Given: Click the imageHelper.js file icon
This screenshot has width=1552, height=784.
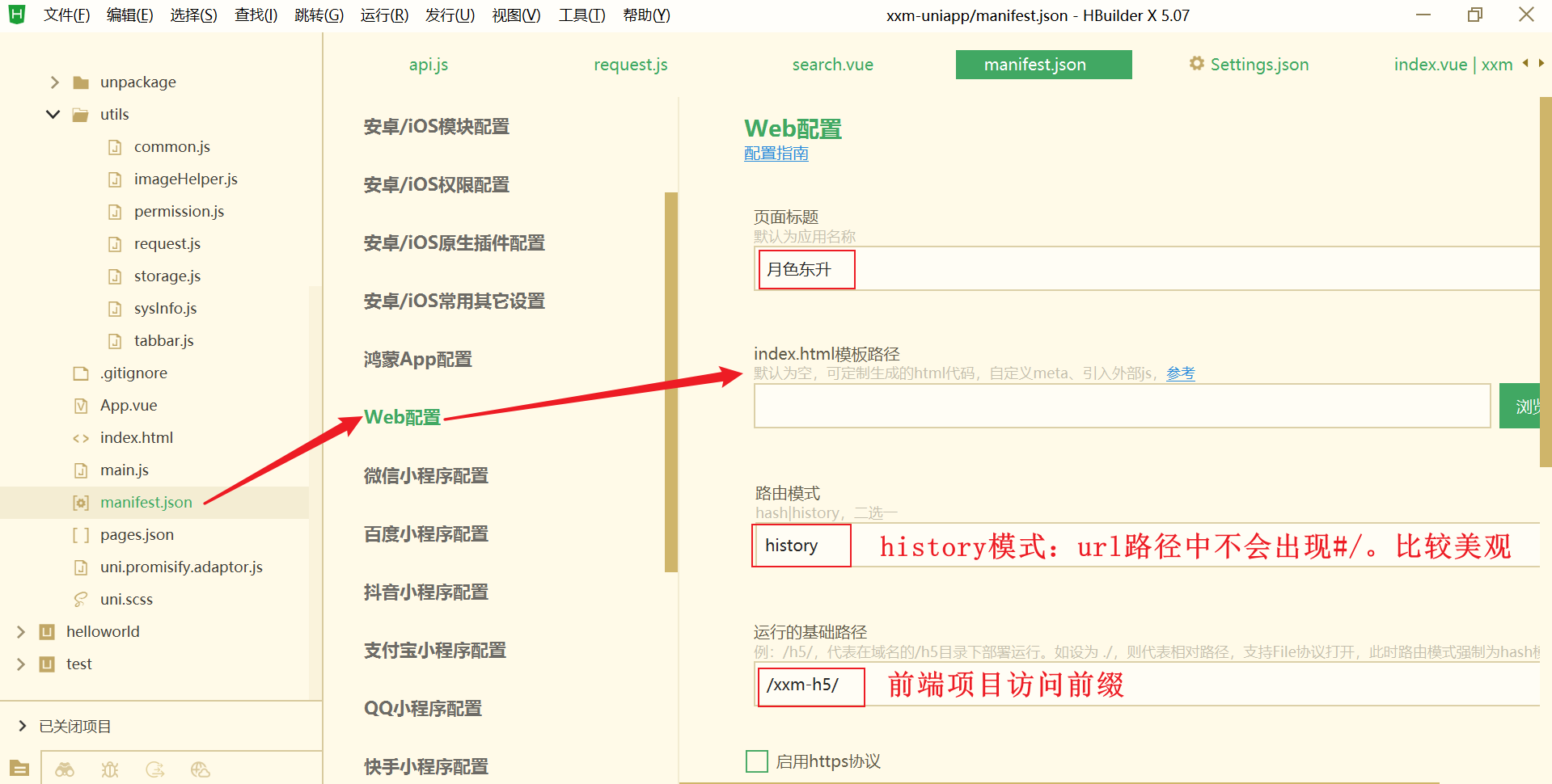Looking at the screenshot, I should [115, 179].
